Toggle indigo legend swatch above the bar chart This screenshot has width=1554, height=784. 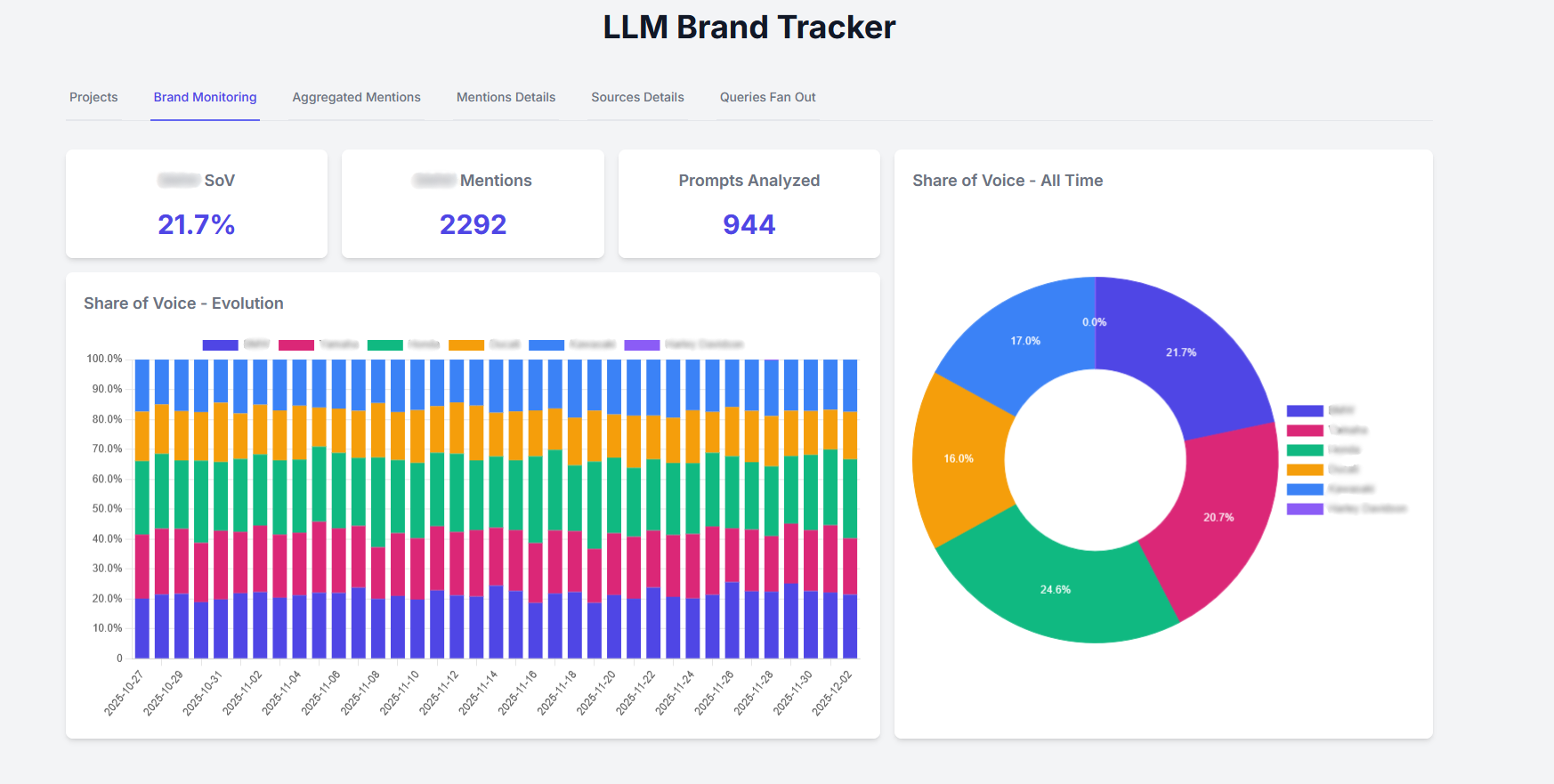coord(220,345)
